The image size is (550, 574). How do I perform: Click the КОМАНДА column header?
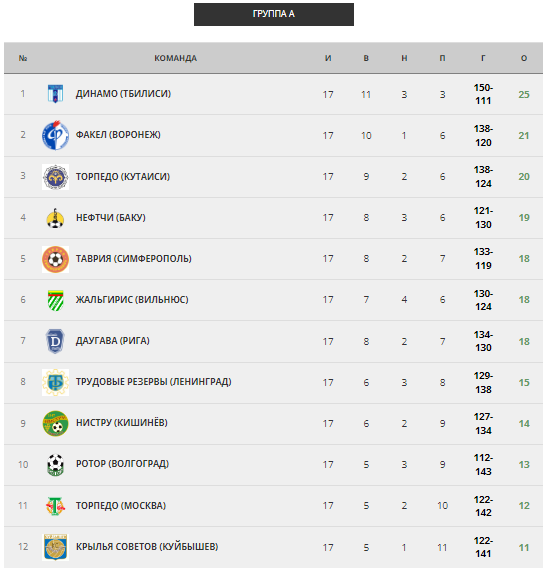[x=175, y=58]
